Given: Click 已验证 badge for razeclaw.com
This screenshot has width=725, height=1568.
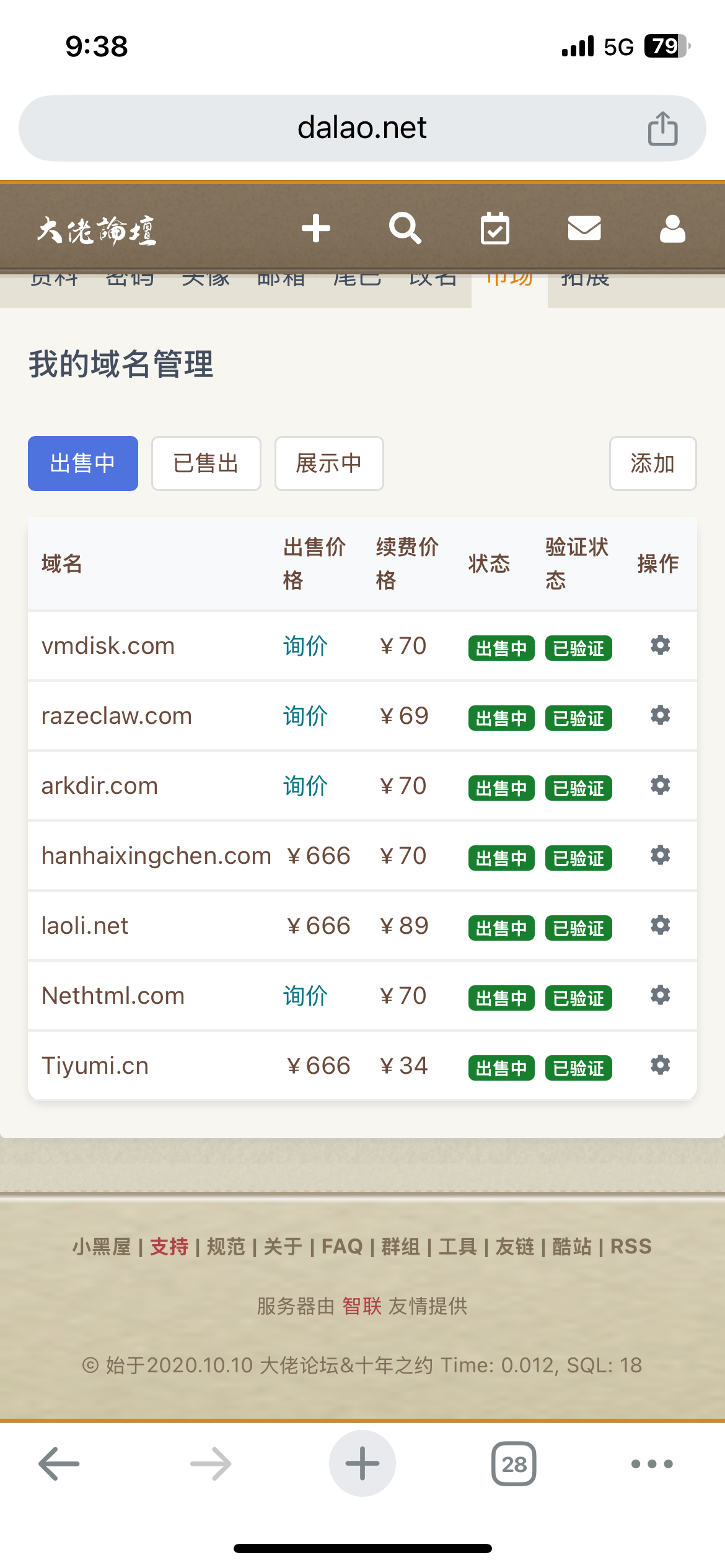Looking at the screenshot, I should point(579,718).
